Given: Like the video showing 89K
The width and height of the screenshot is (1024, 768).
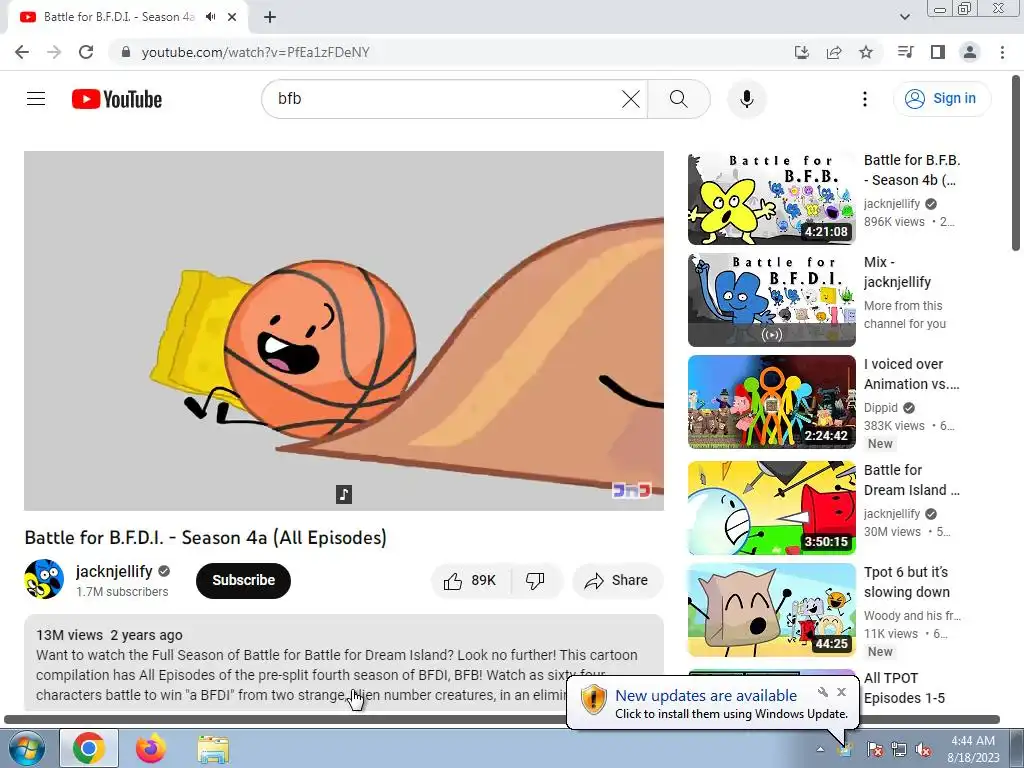Looking at the screenshot, I should 470,581.
